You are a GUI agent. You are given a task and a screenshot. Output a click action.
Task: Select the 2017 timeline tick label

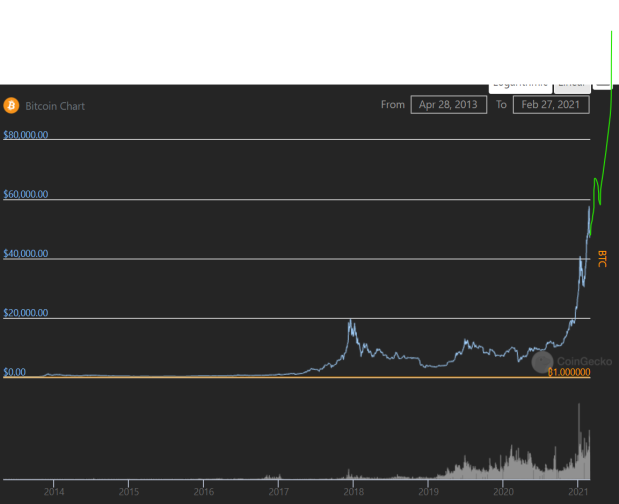point(279,491)
